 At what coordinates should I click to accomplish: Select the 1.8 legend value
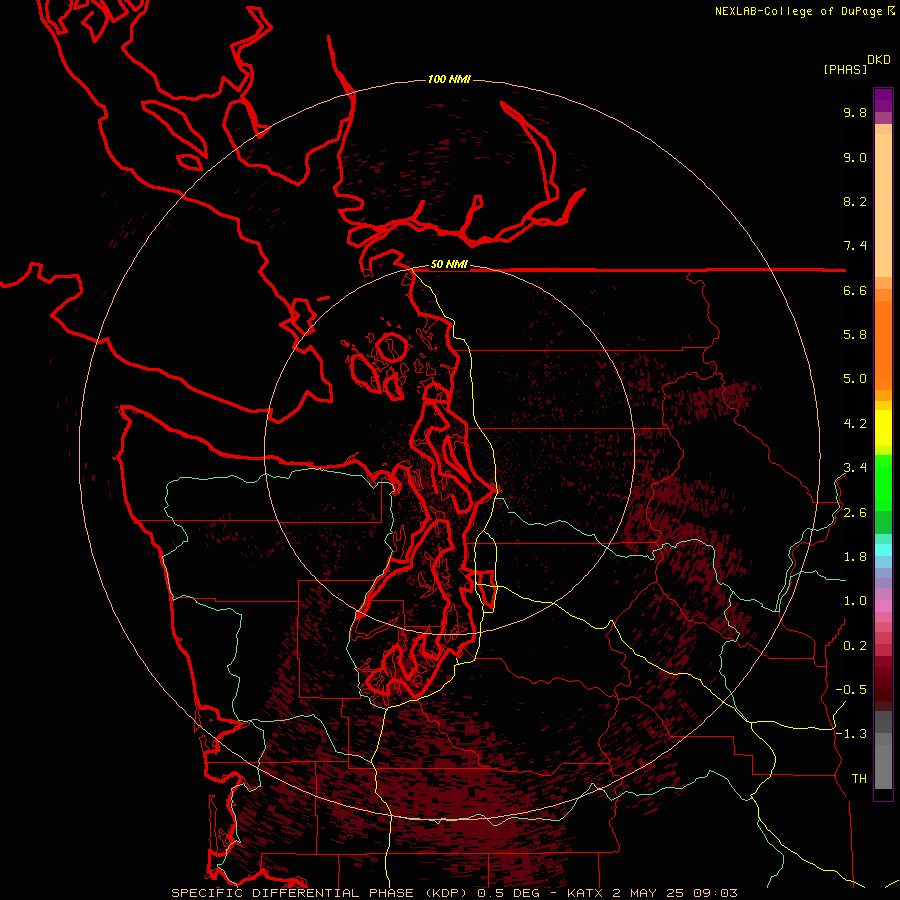(x=855, y=557)
